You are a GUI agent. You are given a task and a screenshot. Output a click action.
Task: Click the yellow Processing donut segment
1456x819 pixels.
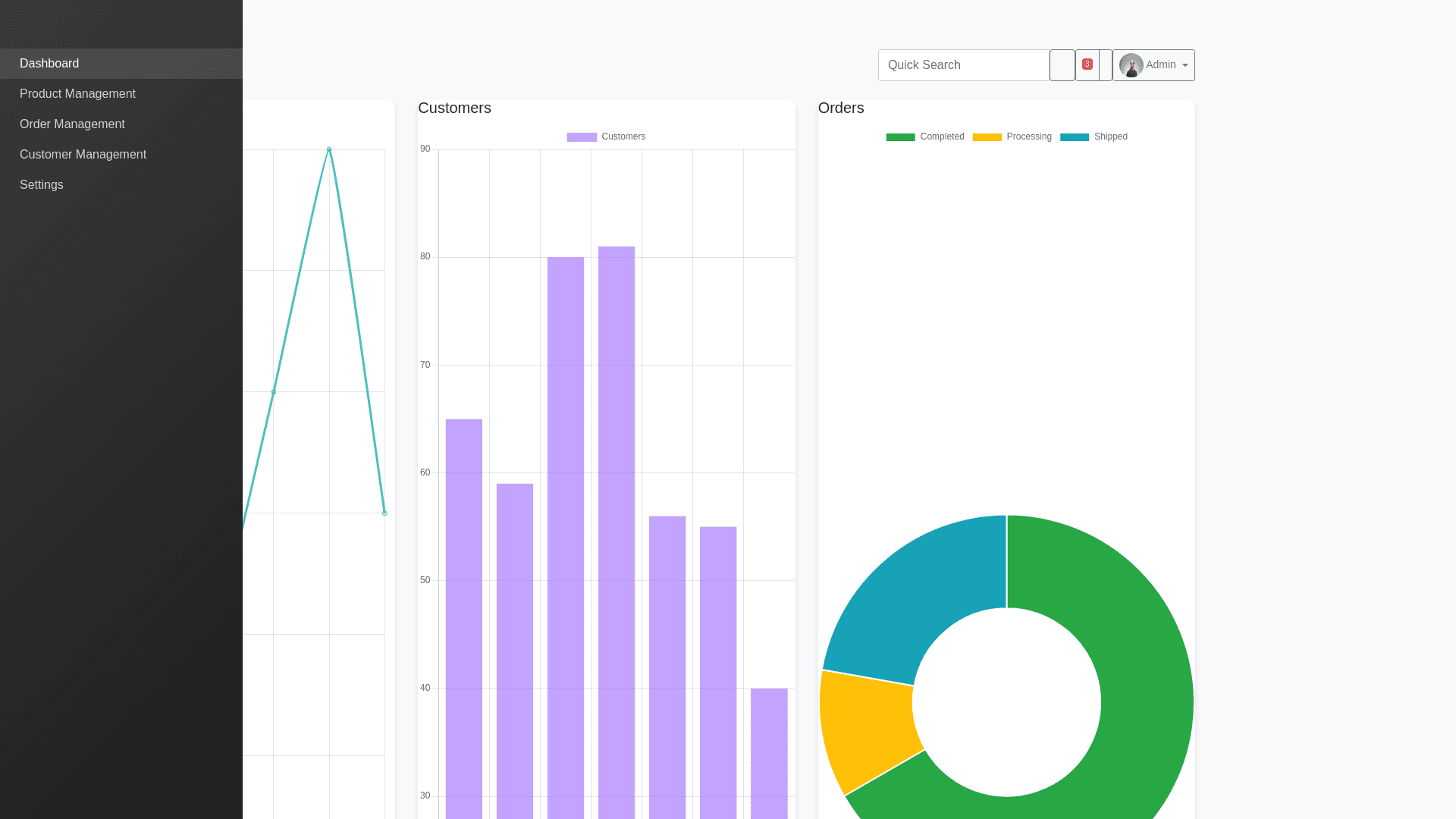point(868,728)
